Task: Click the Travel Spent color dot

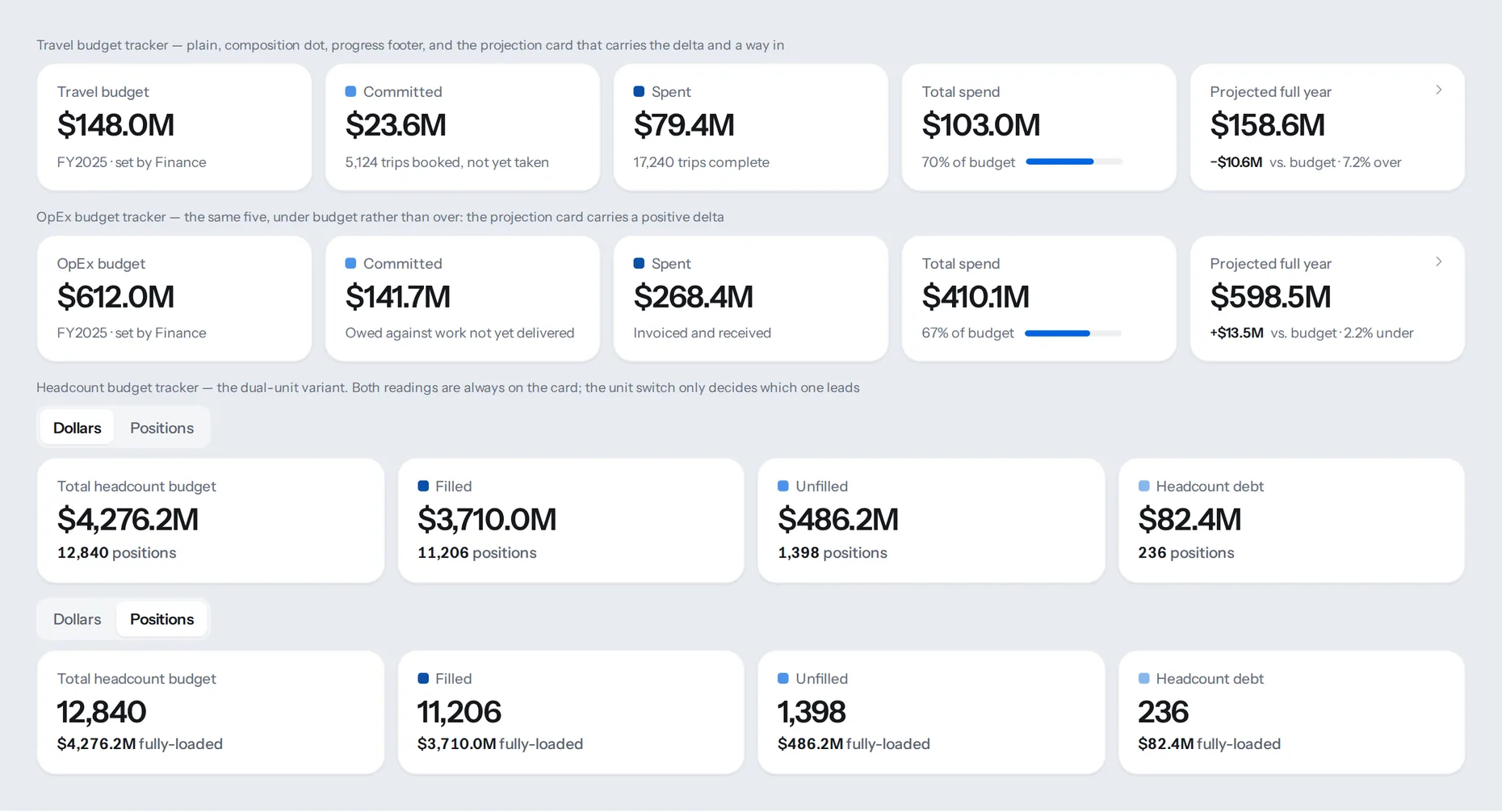Action: coord(639,91)
